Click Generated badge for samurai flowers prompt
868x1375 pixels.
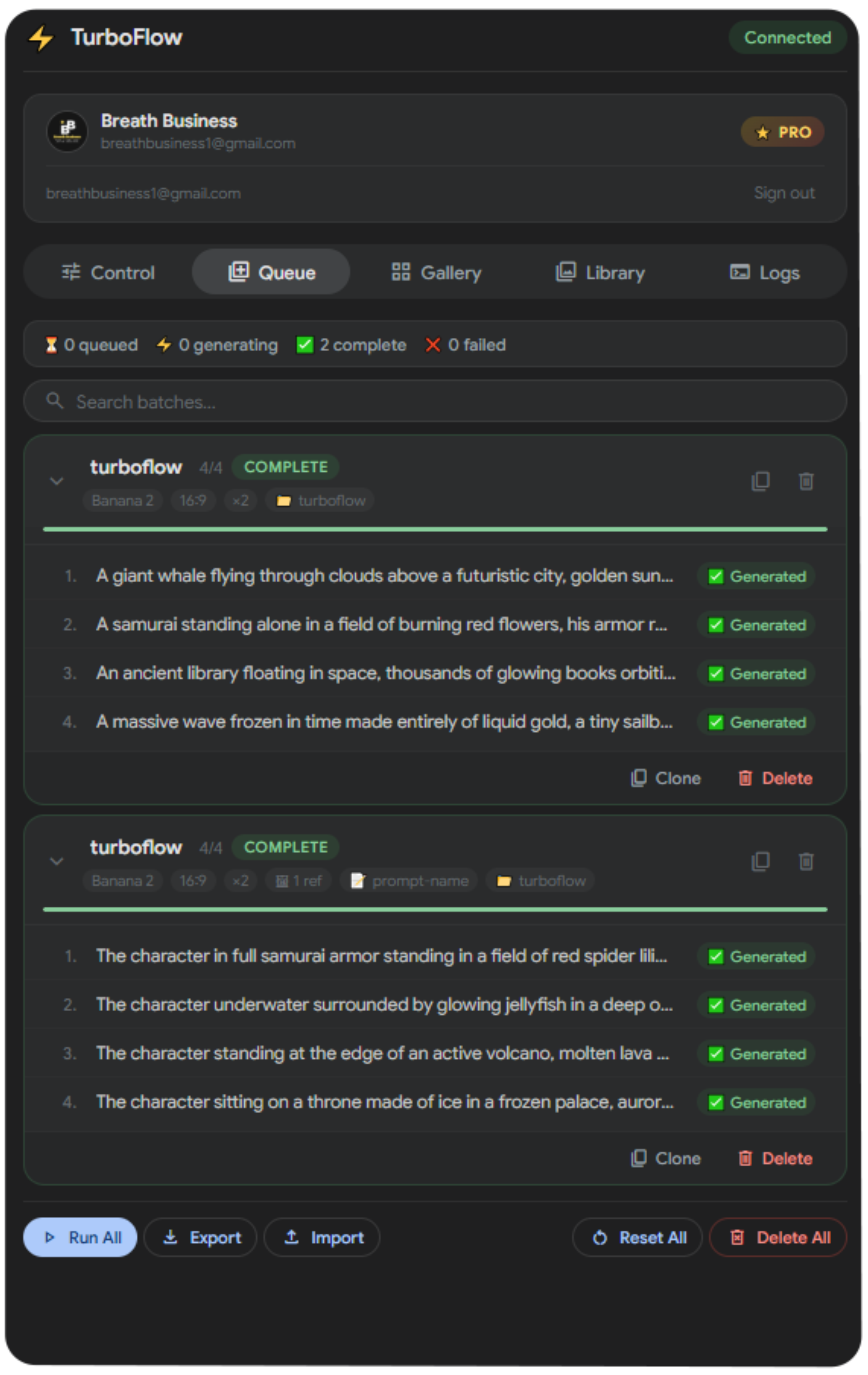(x=756, y=625)
